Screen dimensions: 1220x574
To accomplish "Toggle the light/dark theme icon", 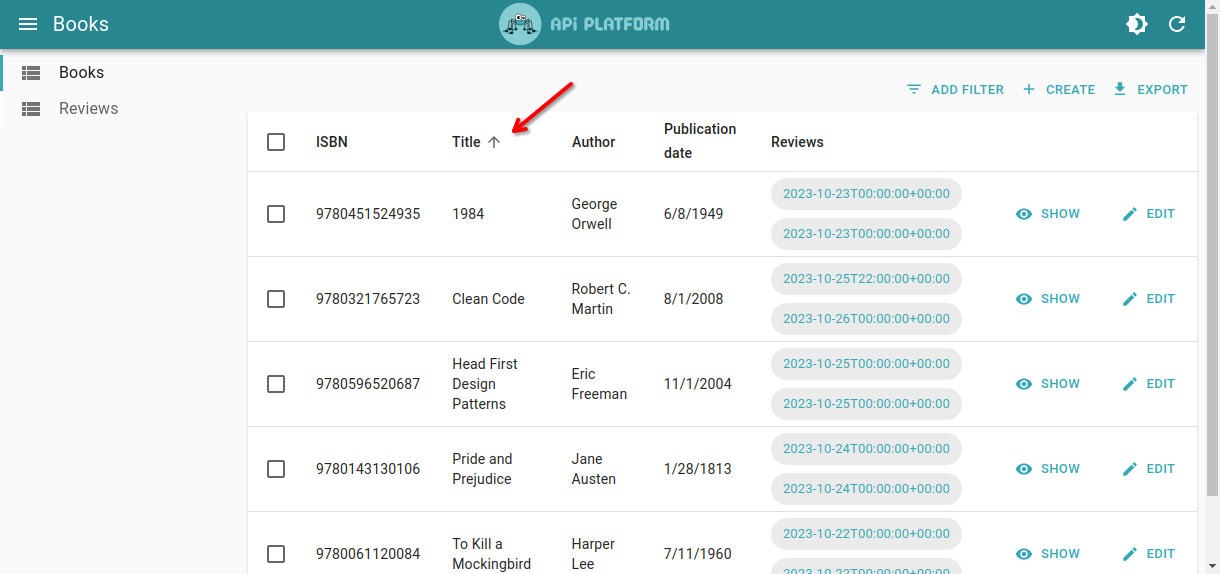I will [1137, 24].
